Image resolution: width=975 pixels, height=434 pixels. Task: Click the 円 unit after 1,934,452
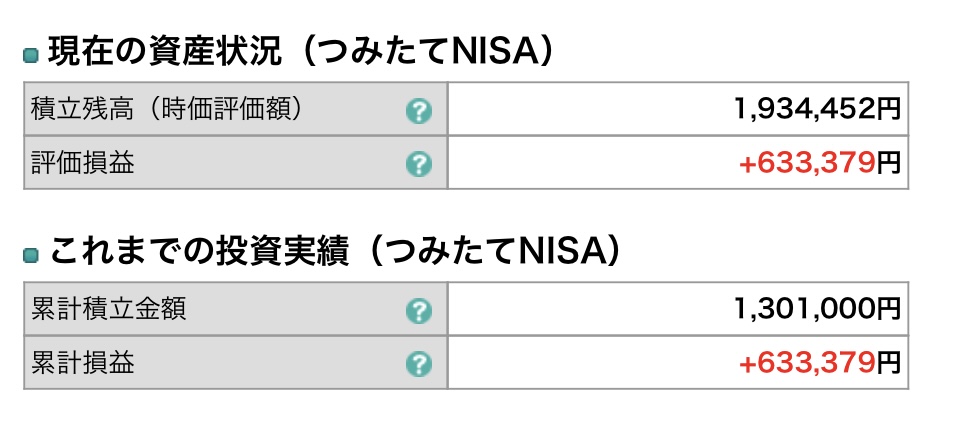[889, 110]
